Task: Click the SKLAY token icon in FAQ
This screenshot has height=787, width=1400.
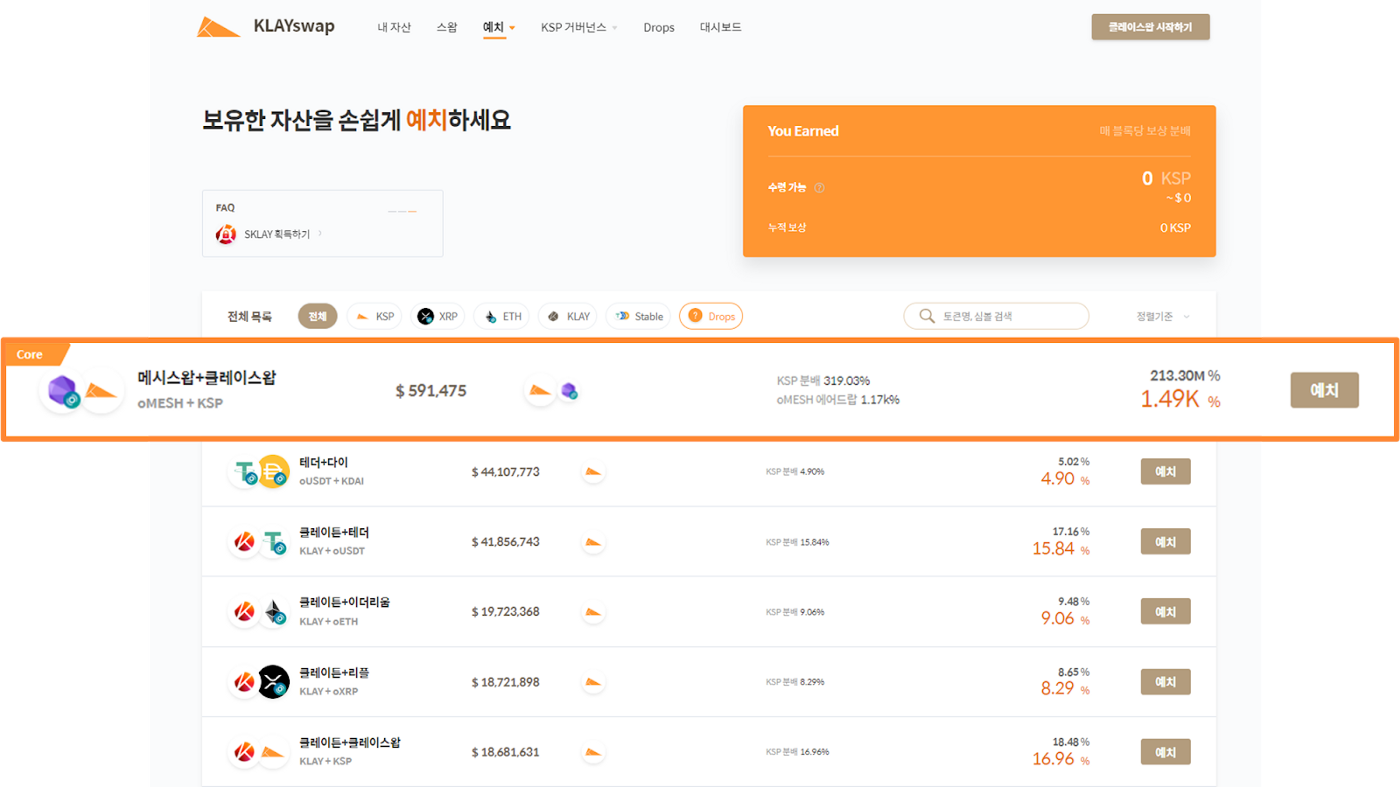Action: [x=226, y=234]
